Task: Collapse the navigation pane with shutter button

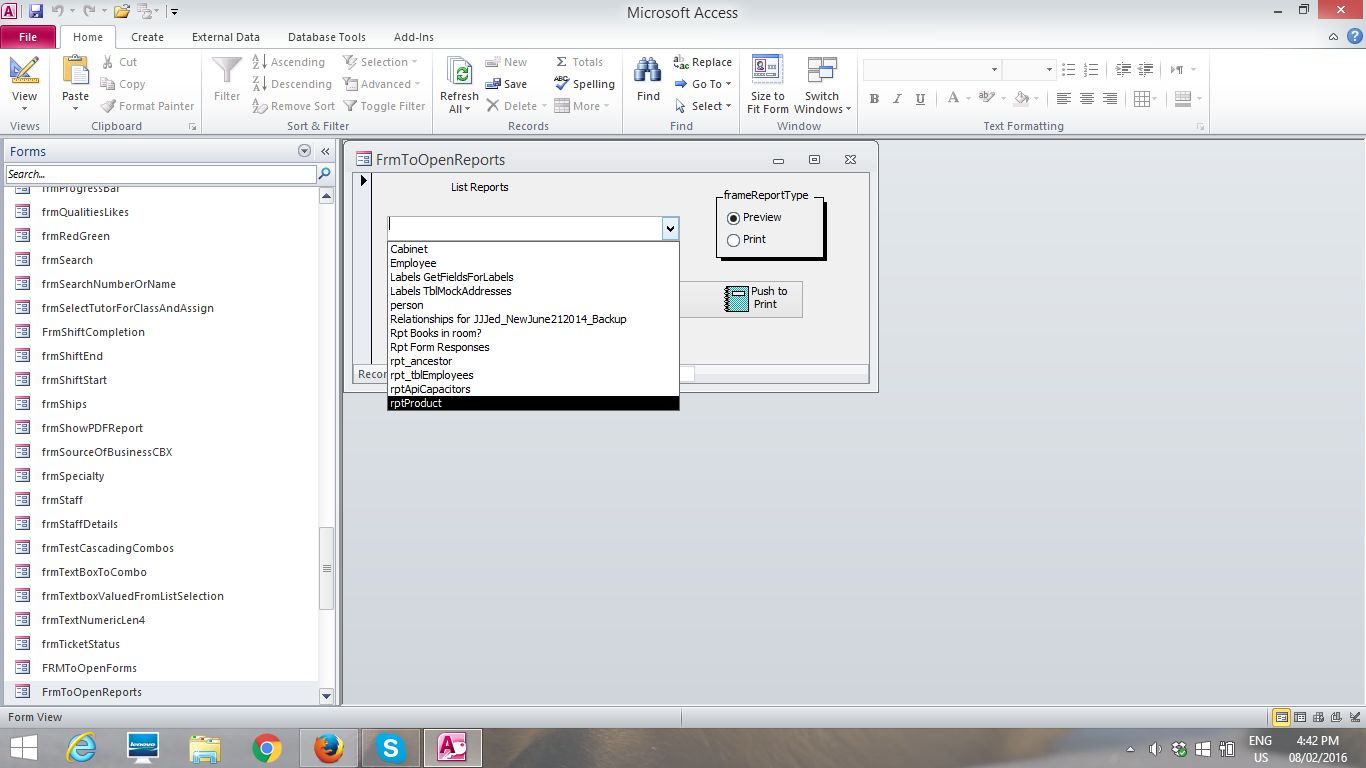Action: point(325,151)
